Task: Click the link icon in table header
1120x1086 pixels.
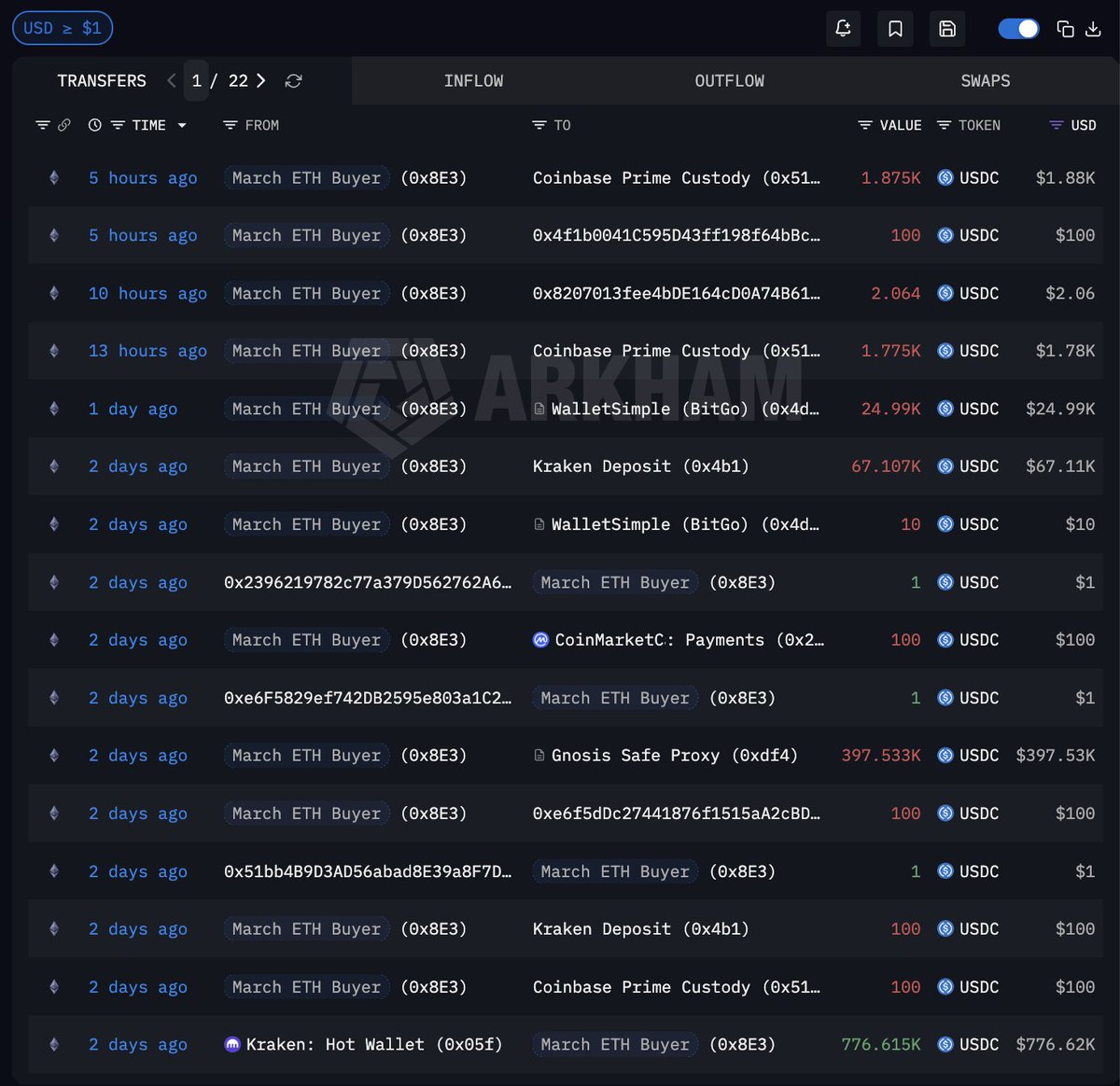Action: 64,125
